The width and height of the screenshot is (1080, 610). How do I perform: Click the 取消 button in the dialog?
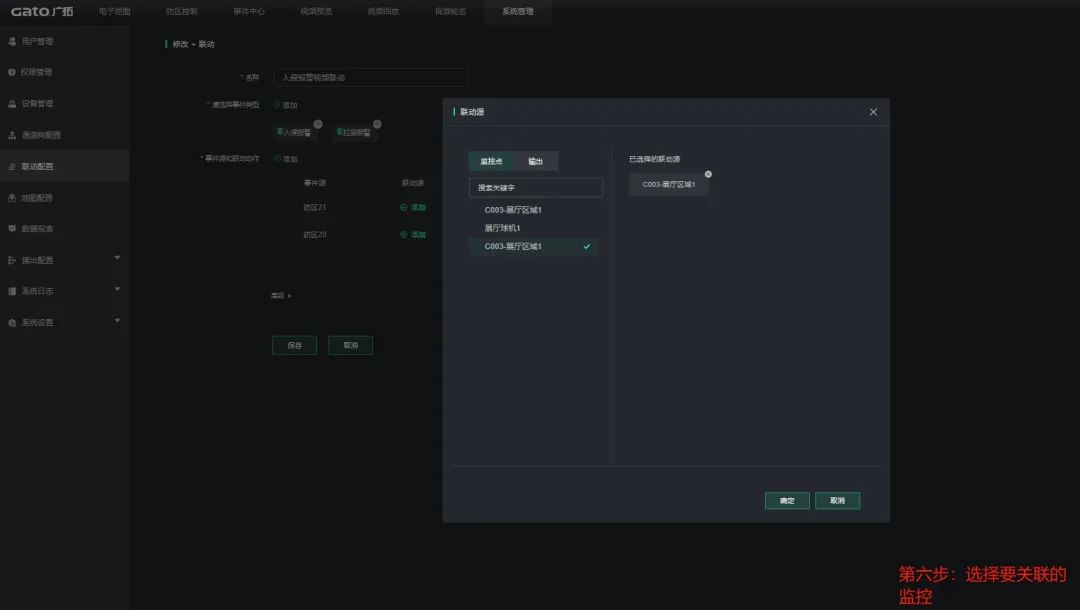837,501
